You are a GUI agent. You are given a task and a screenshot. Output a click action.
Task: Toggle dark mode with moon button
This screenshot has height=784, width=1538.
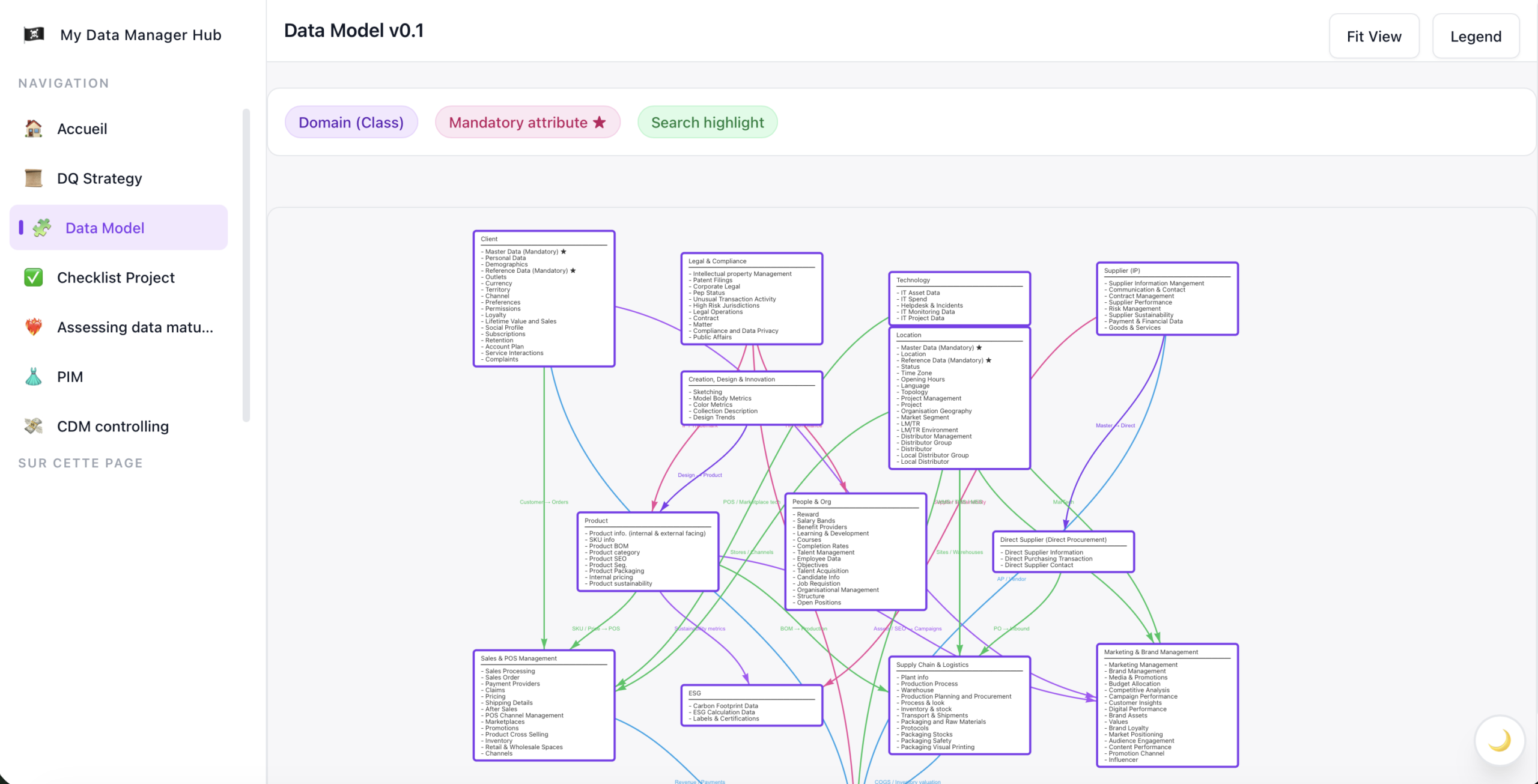click(x=1499, y=740)
